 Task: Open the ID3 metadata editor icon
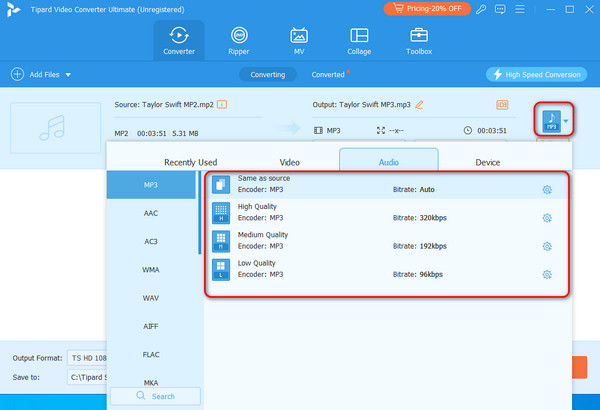pyautogui.click(x=502, y=105)
